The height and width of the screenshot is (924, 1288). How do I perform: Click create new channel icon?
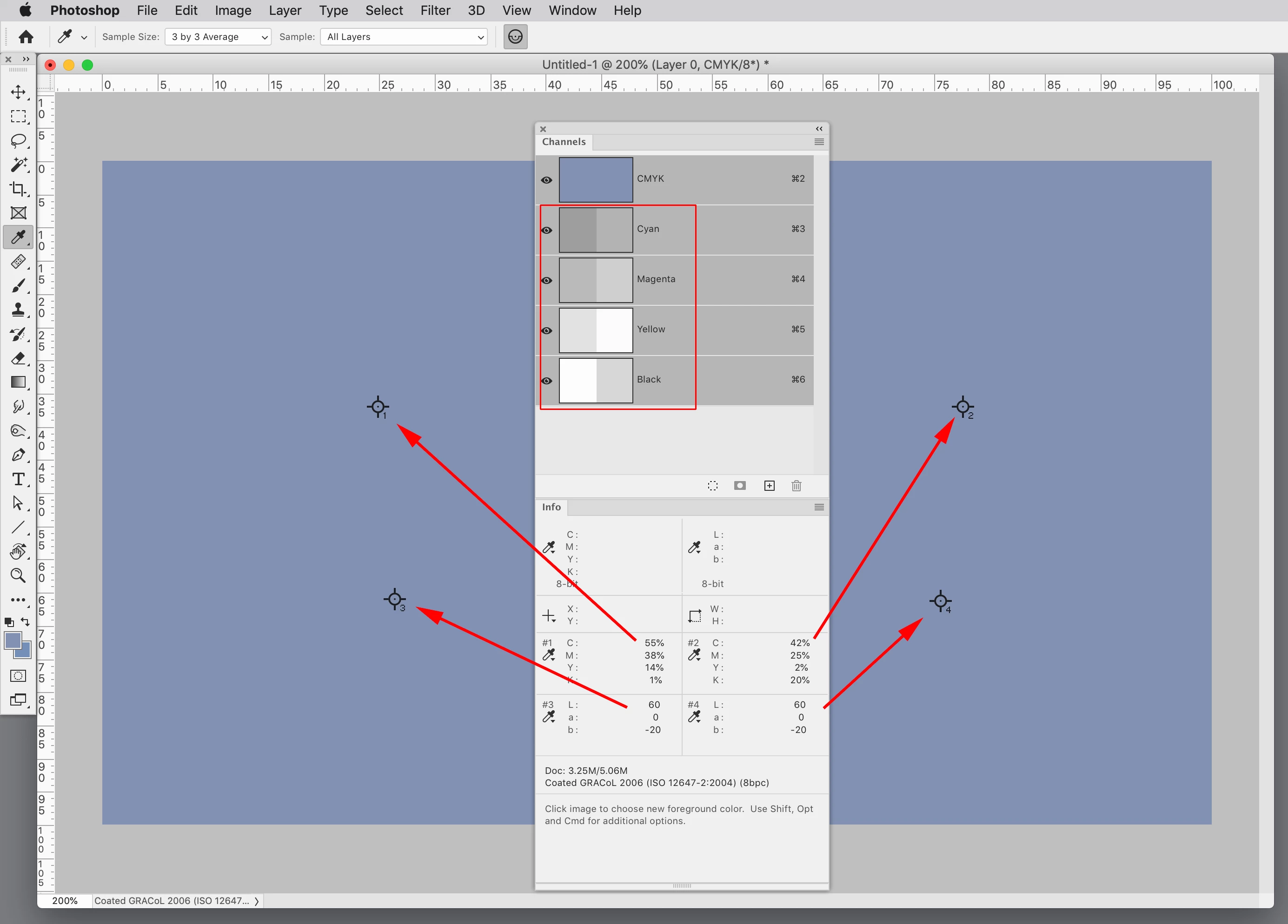click(769, 486)
